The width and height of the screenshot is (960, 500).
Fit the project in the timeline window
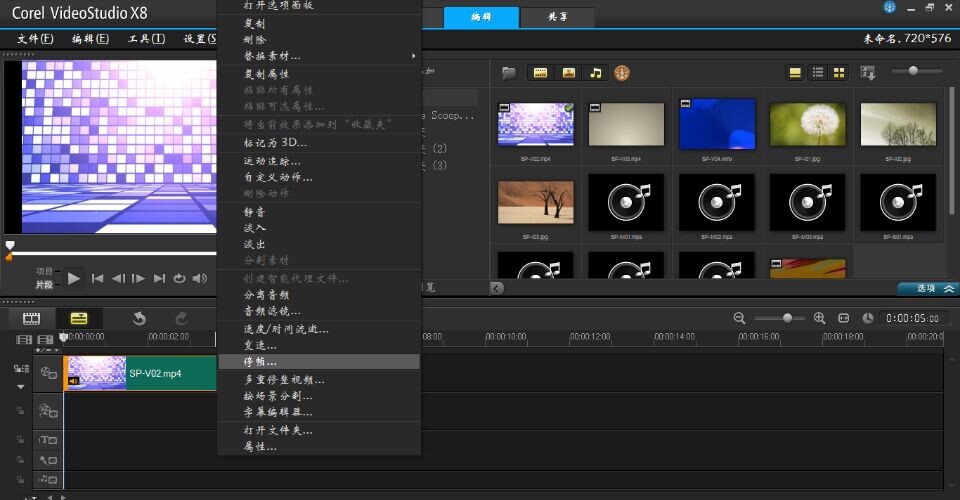point(843,318)
